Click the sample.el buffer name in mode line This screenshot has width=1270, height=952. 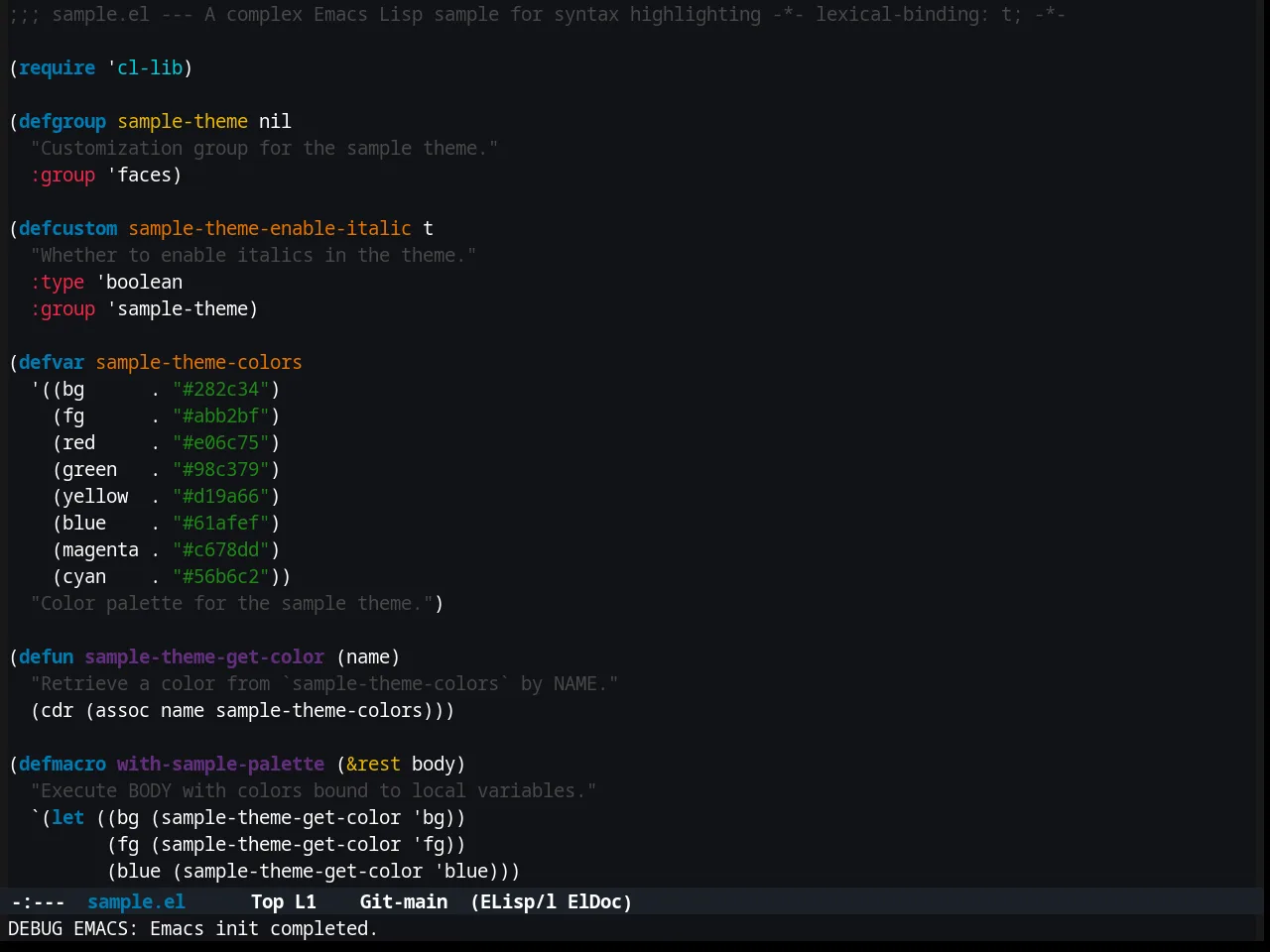point(136,901)
